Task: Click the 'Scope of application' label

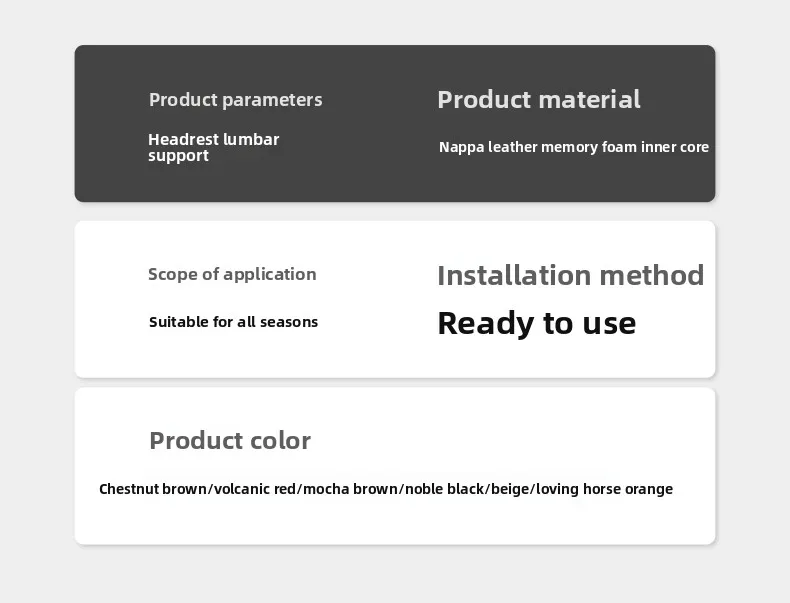Action: pos(232,274)
